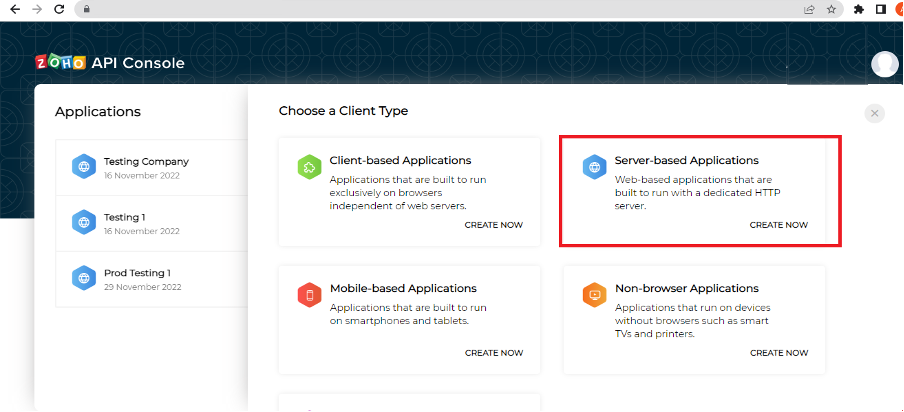904x412 pixels.
Task: Click the Zoho logo
Action: [61, 63]
